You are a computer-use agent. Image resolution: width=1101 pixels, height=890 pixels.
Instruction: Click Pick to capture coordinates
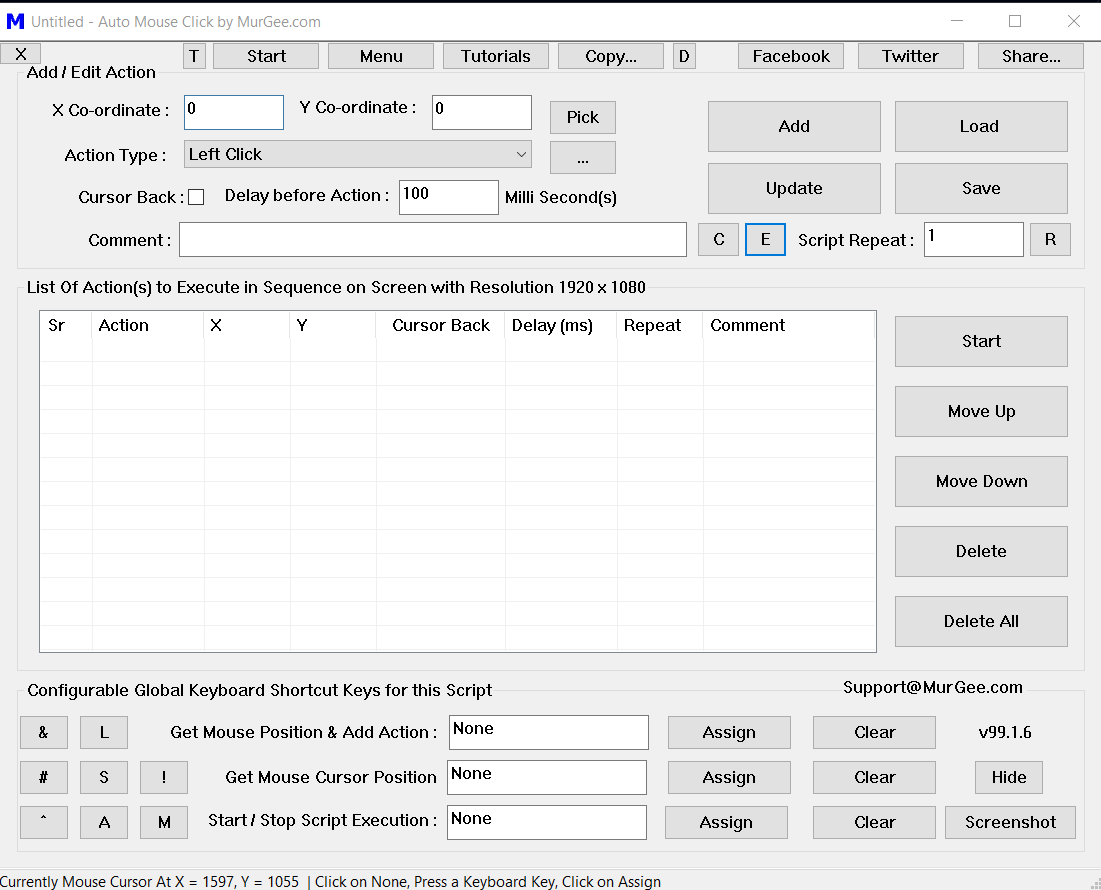(582, 117)
